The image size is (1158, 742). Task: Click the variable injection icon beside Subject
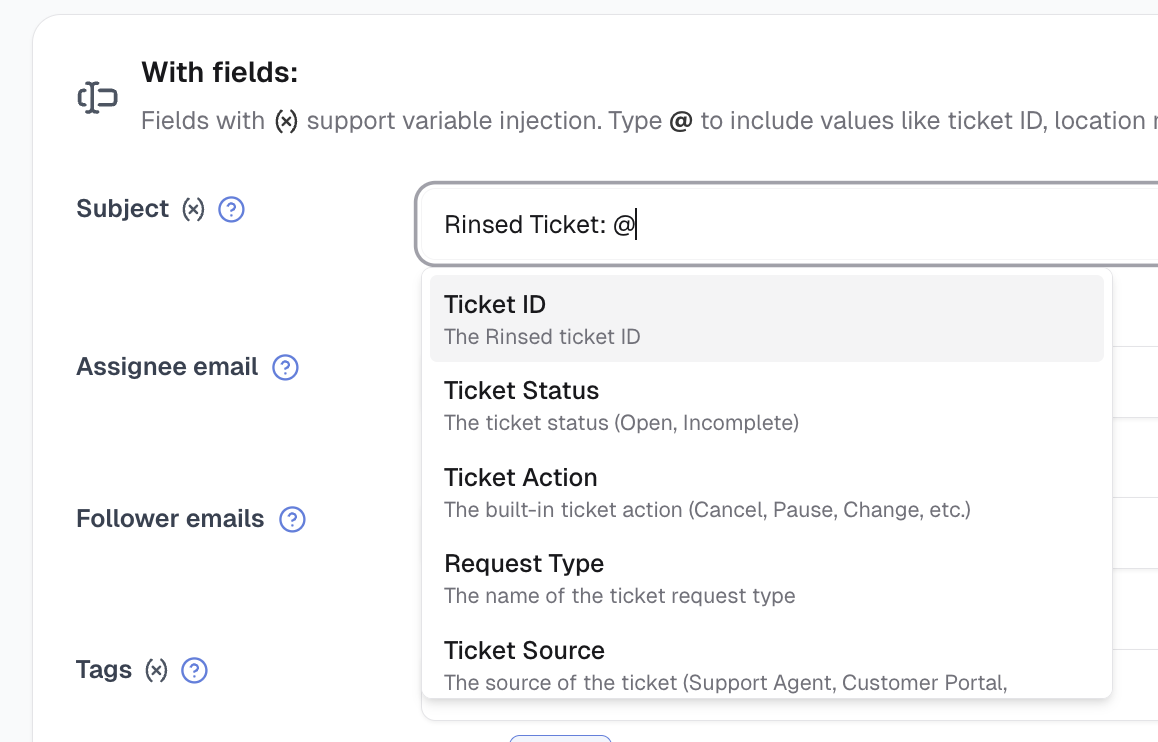[196, 208]
